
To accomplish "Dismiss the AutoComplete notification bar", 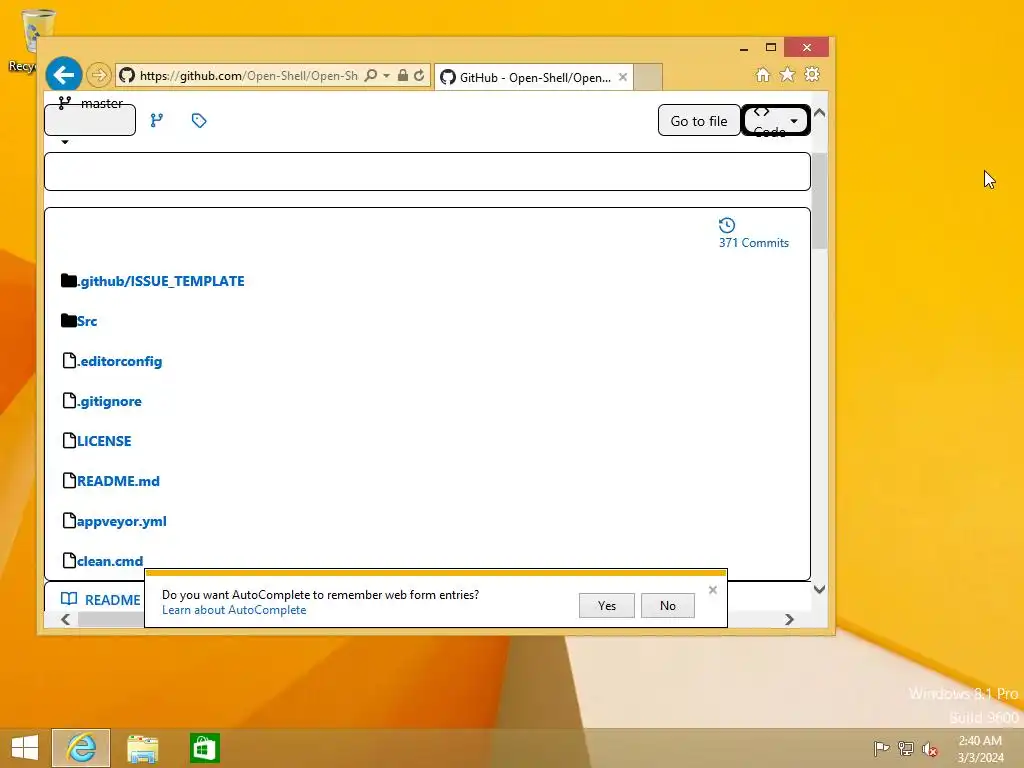I will (712, 590).
